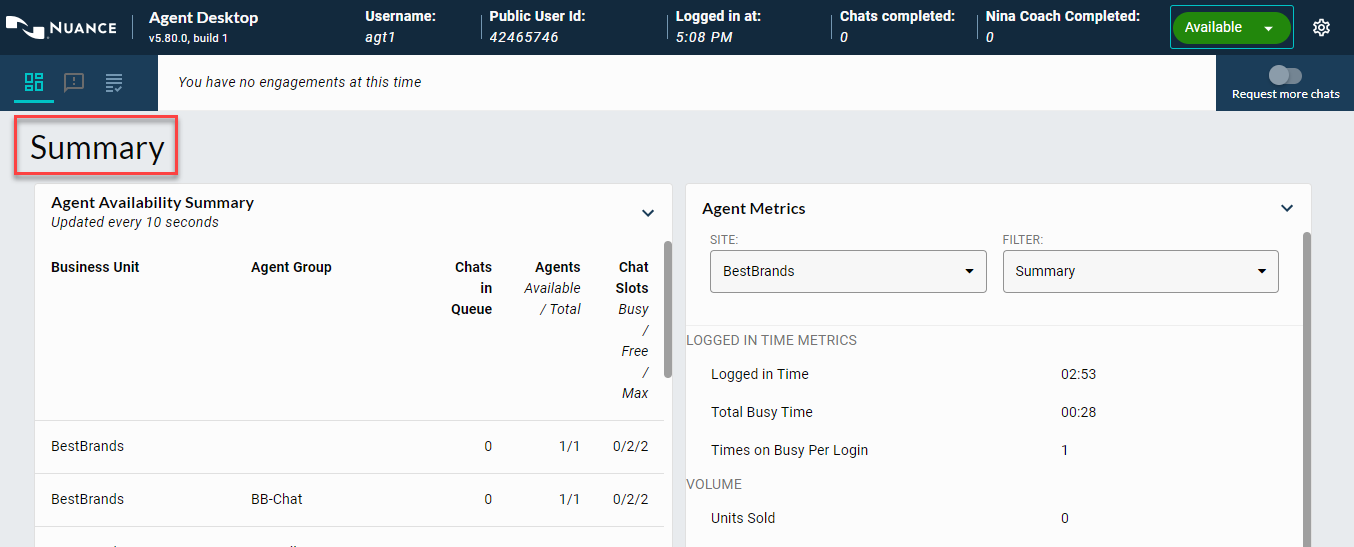The width and height of the screenshot is (1354, 547).
Task: Open the Available status dropdown
Action: (x=1231, y=28)
